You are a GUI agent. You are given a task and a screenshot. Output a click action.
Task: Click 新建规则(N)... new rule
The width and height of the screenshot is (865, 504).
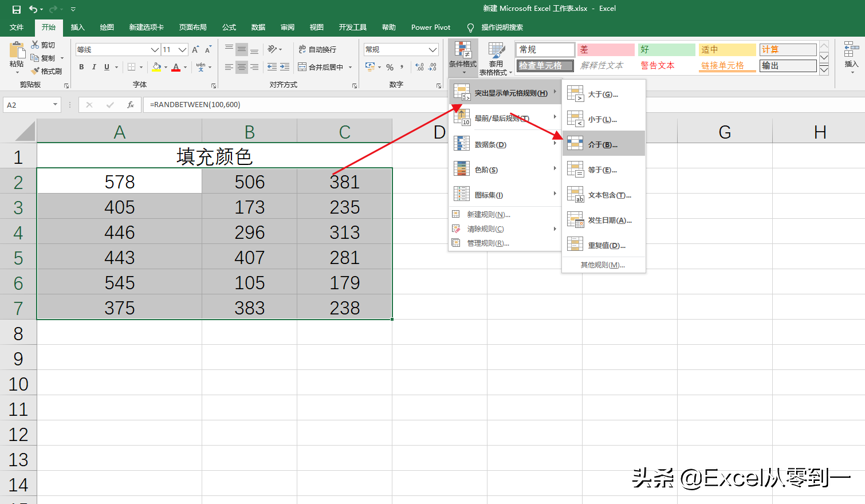coord(505,215)
